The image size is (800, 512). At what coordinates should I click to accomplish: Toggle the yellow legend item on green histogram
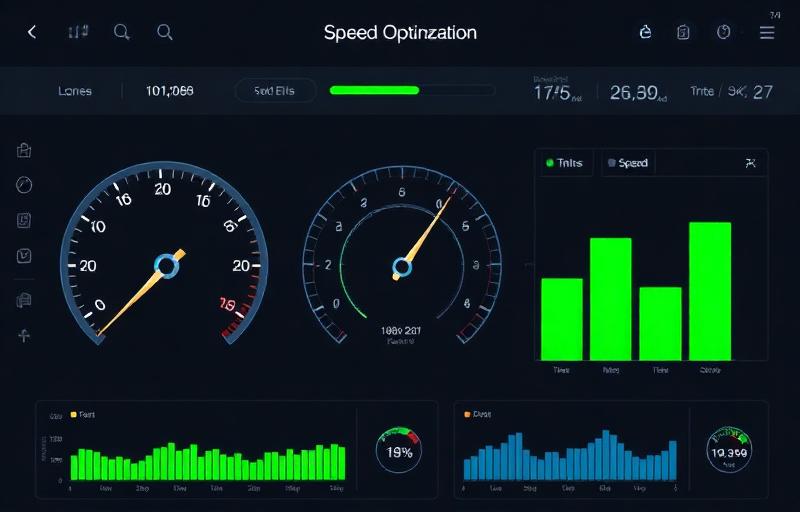(83, 413)
